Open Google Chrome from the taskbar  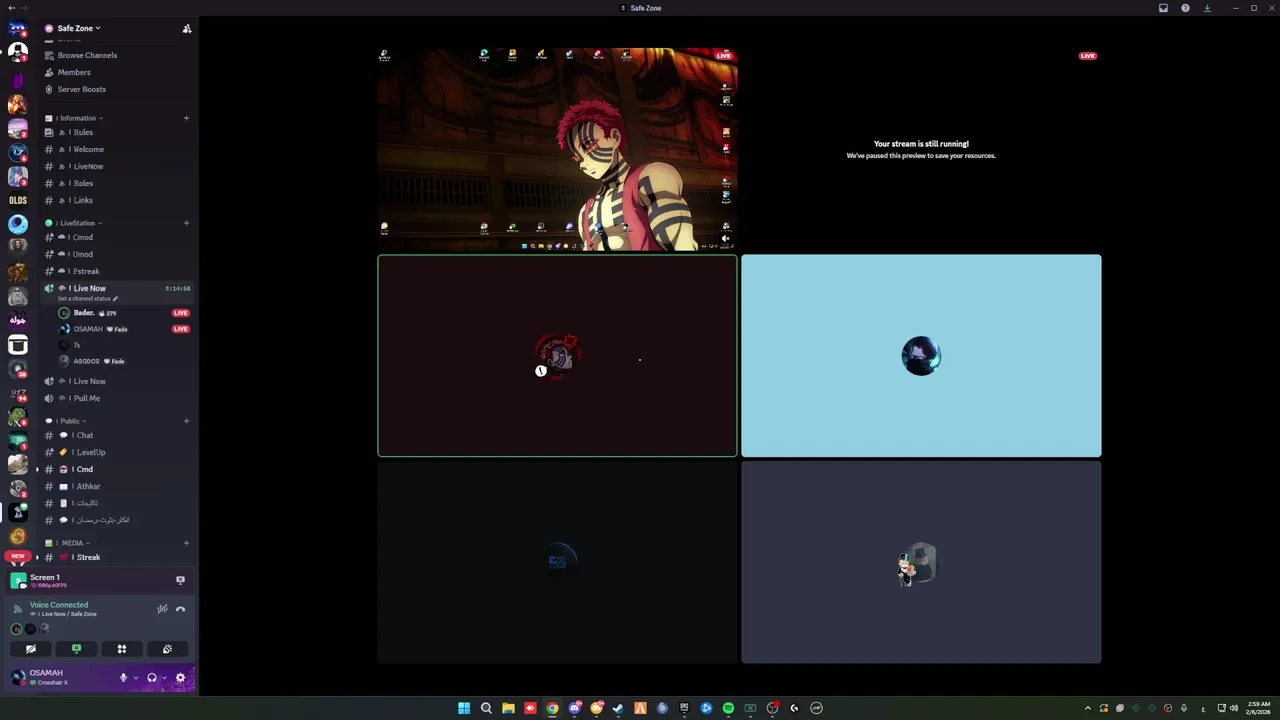click(552, 708)
